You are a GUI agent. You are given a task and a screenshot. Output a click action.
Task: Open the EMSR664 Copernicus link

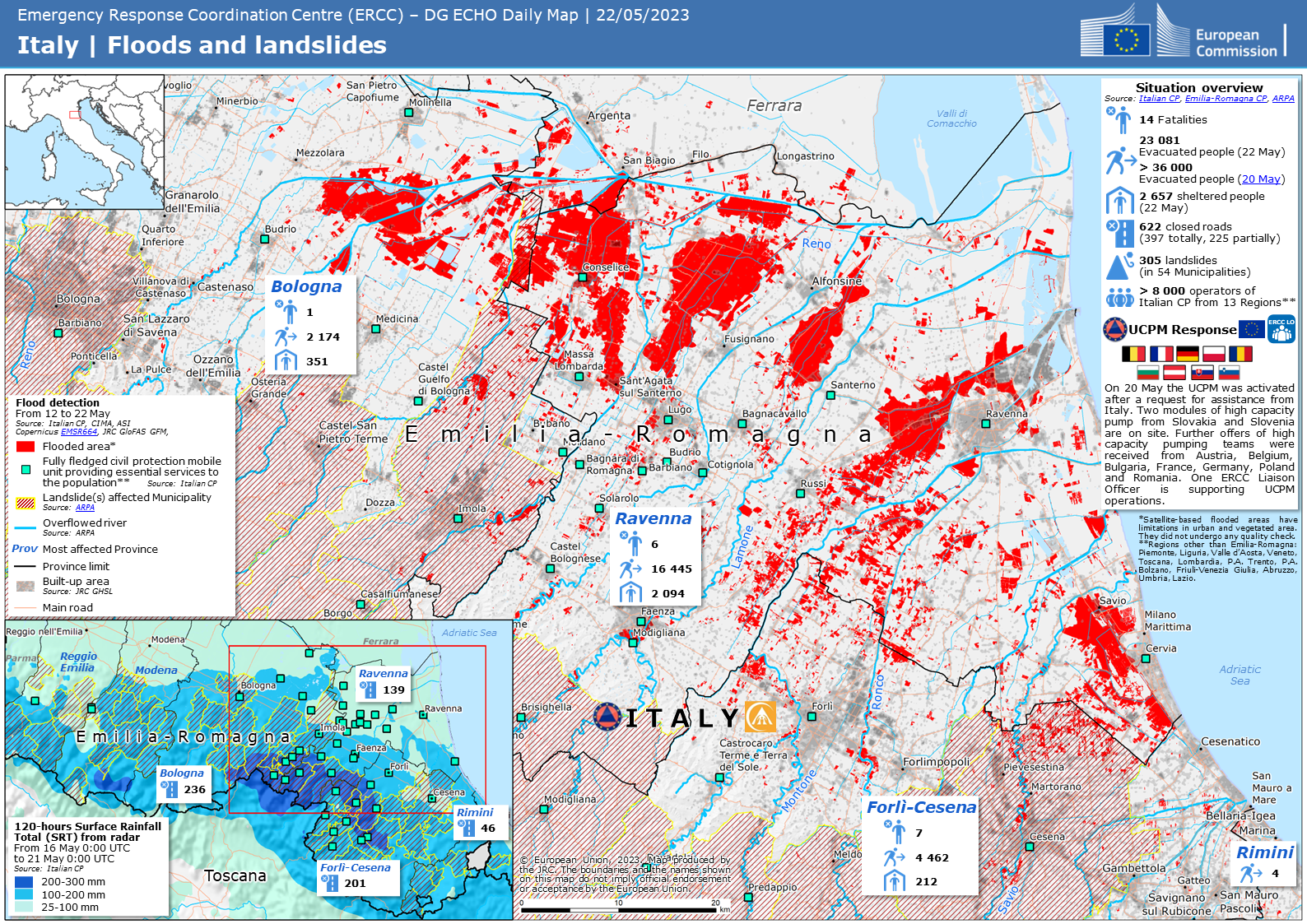click(79, 431)
